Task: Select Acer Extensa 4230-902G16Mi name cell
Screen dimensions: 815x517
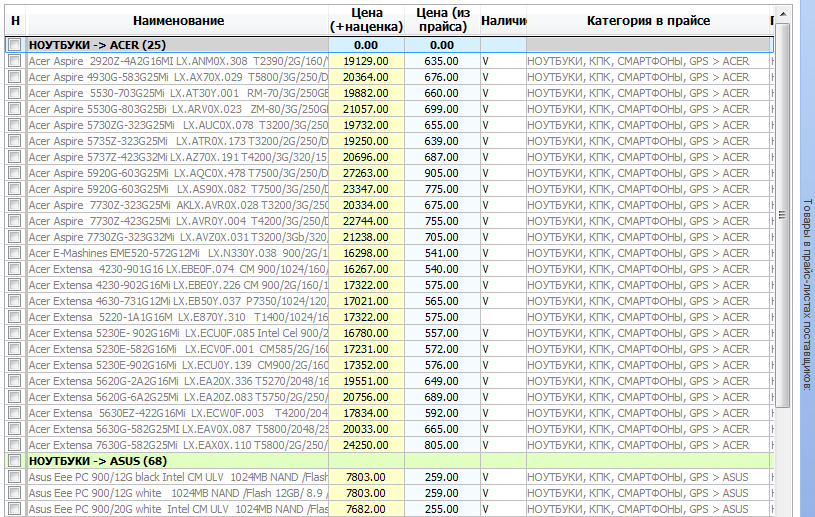Action: point(178,285)
